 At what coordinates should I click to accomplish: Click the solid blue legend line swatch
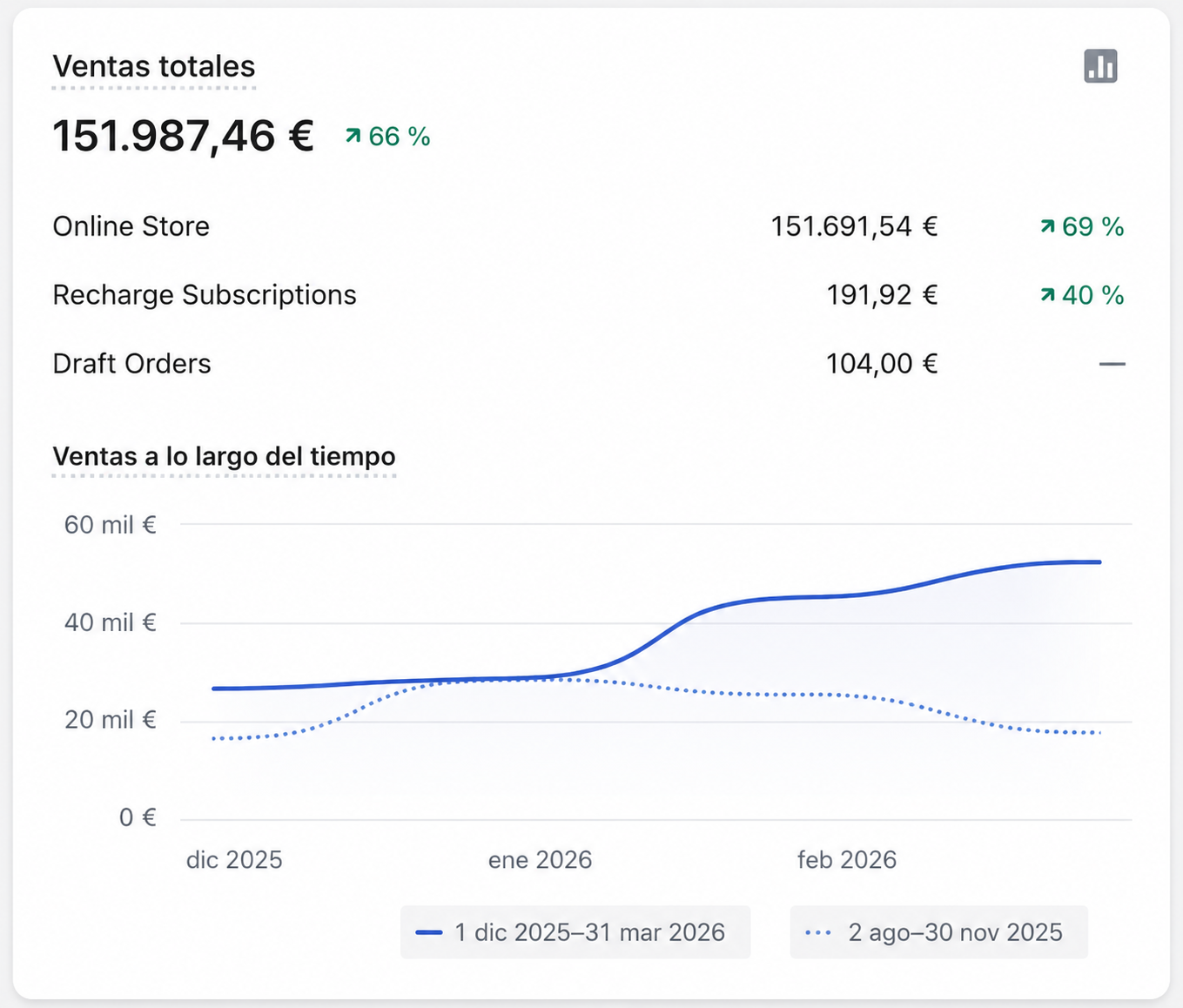tap(429, 933)
